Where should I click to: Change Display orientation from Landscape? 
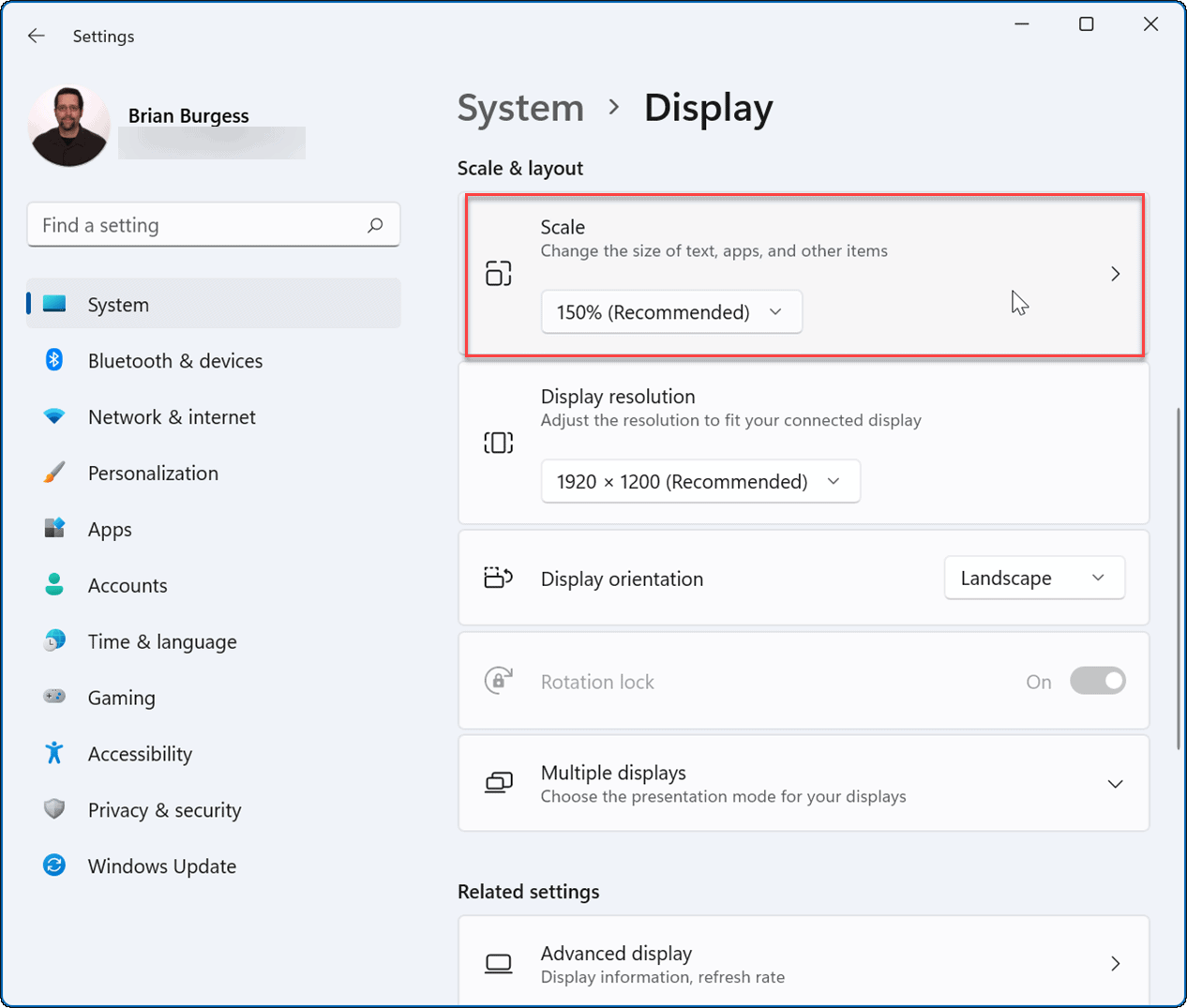coord(1034,578)
